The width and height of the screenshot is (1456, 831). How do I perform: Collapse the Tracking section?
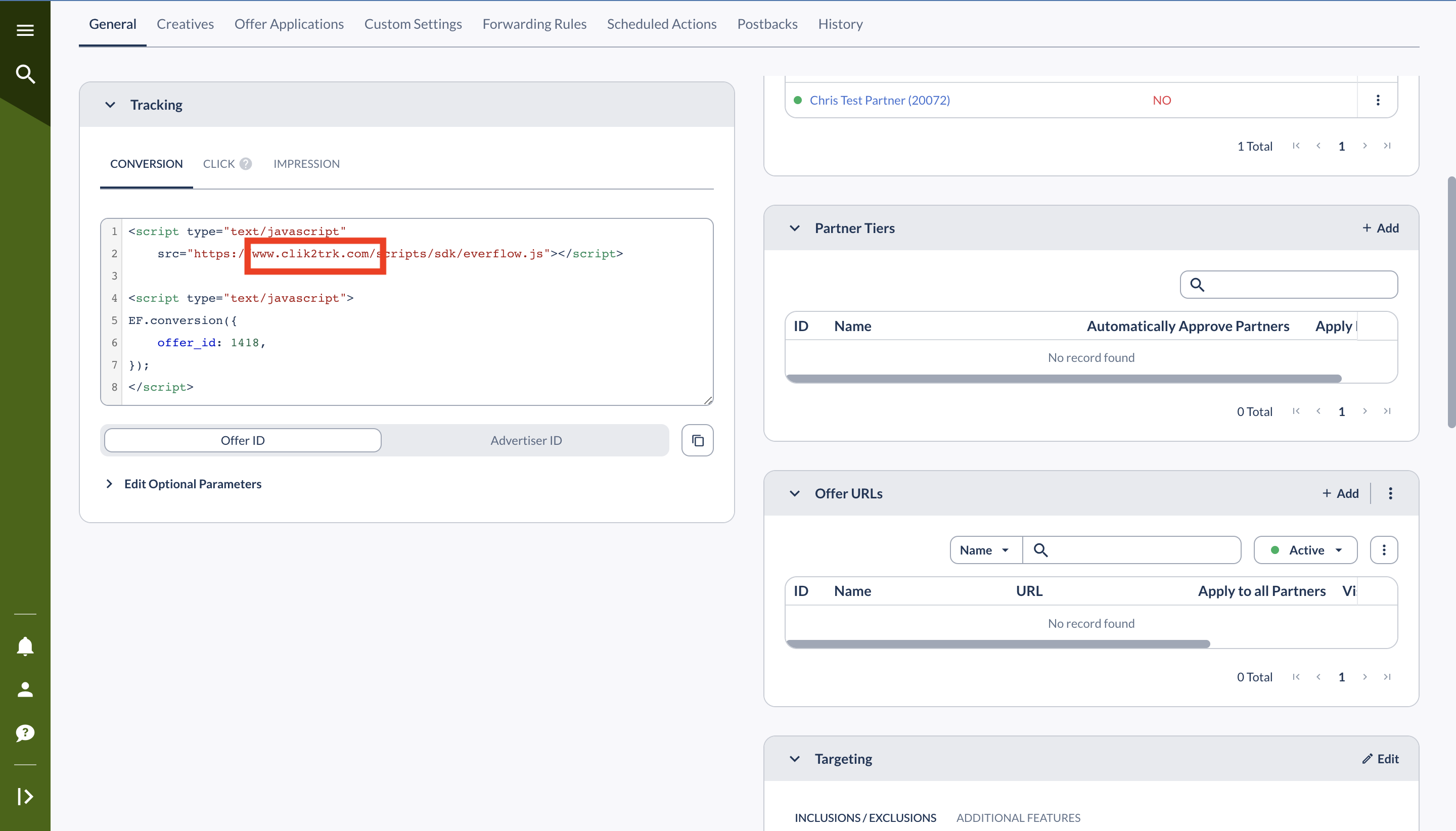tap(110, 105)
